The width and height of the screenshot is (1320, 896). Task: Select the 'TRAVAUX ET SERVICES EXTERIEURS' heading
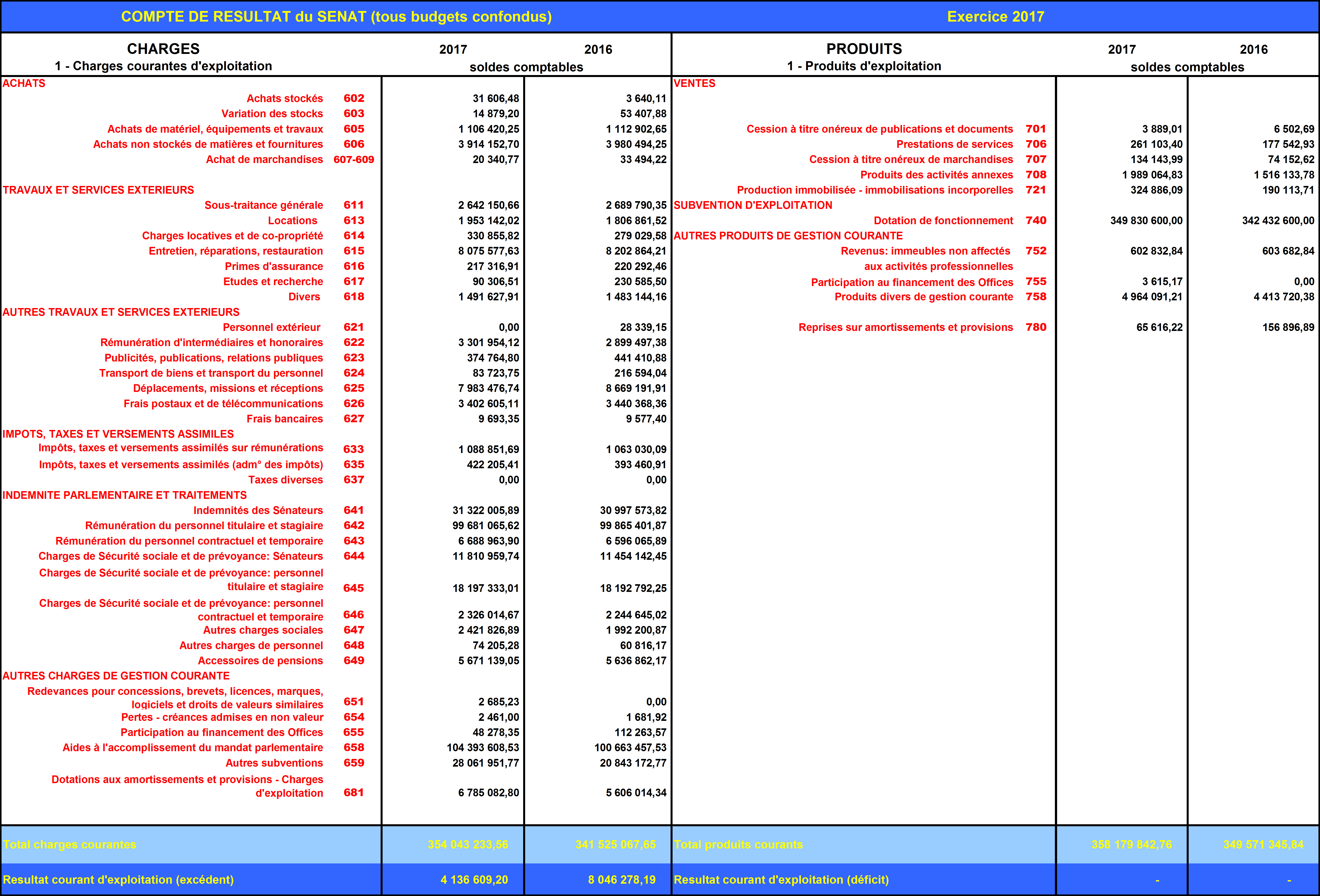98,190
